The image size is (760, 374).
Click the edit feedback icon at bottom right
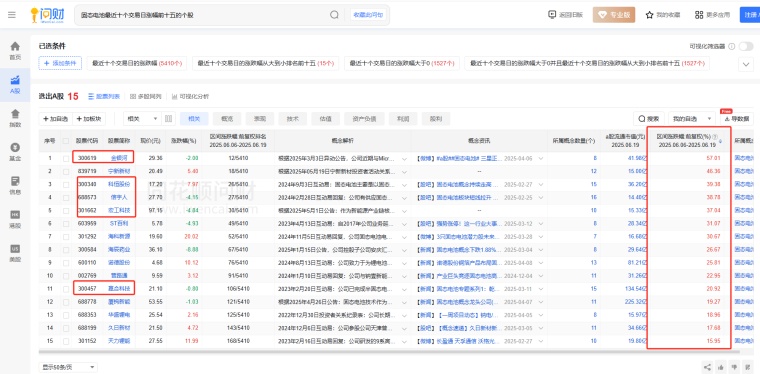coord(748,367)
